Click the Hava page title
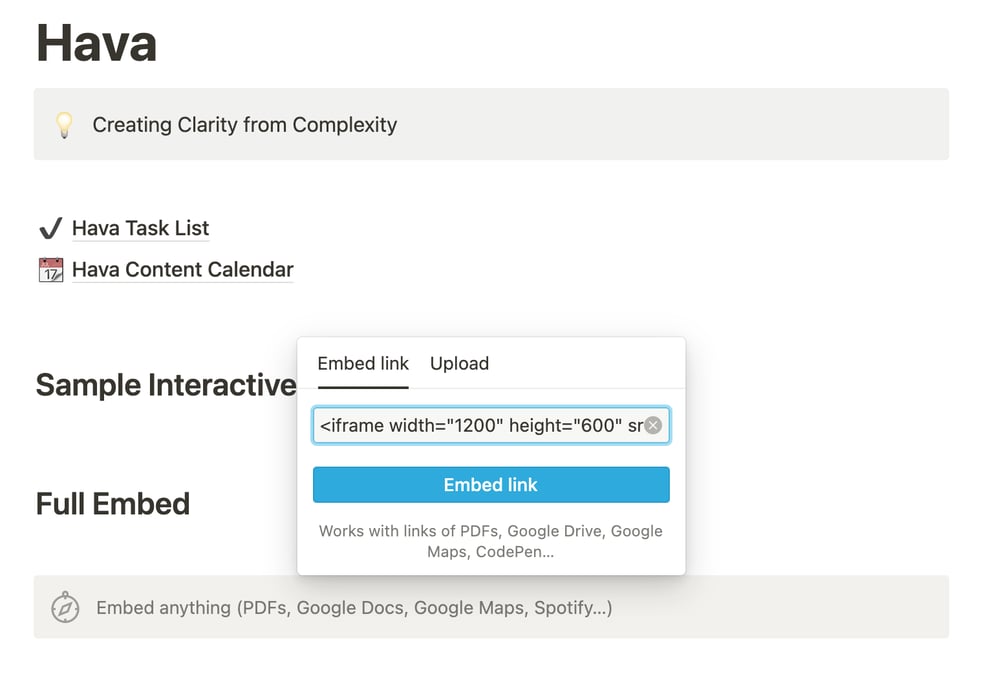Image resolution: width=988 pixels, height=676 pixels. point(96,42)
